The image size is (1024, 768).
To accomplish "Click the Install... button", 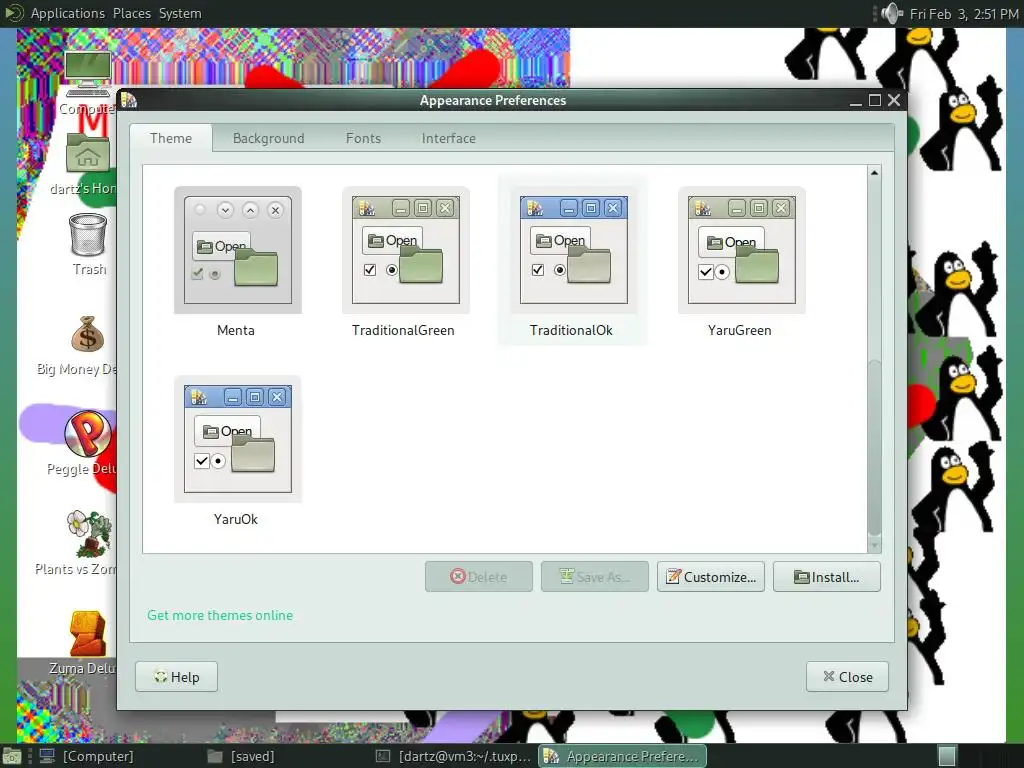I will click(x=827, y=577).
